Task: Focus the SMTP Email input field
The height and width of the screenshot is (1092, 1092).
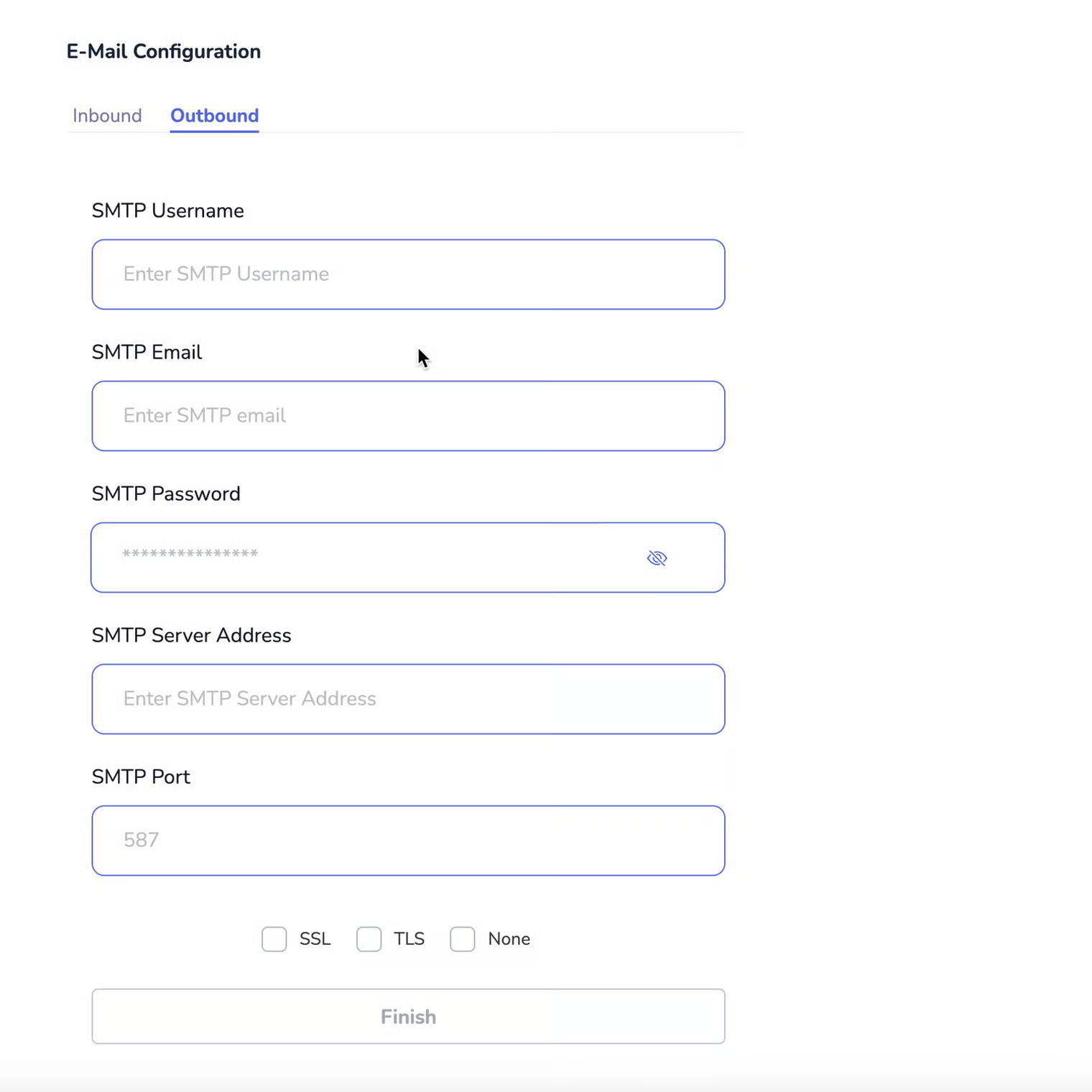Action: pyautogui.click(x=407, y=416)
